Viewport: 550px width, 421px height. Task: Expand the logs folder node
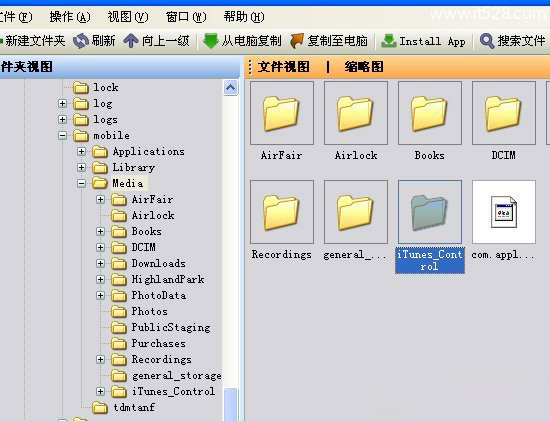[62, 119]
